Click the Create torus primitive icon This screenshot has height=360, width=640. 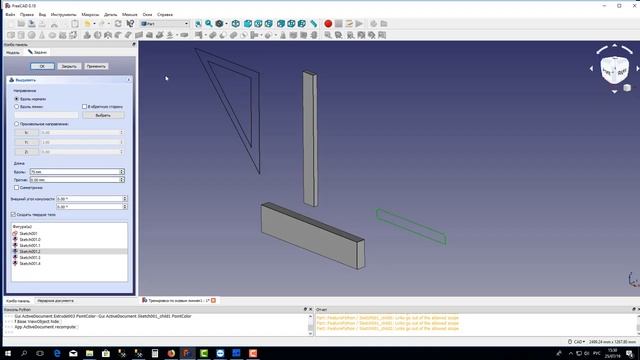[x=52, y=35]
